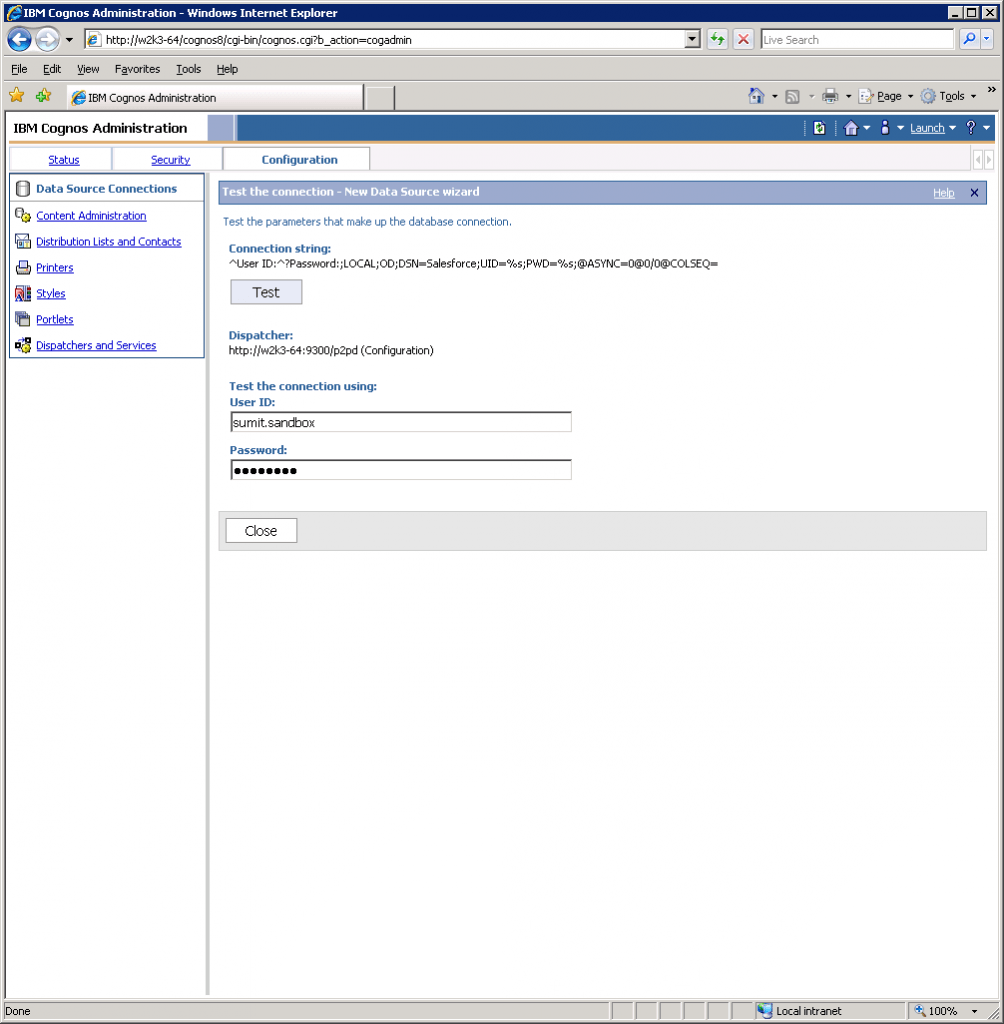Image resolution: width=1004 pixels, height=1024 pixels.
Task: Open Content Administration link
Action: click(x=91, y=216)
